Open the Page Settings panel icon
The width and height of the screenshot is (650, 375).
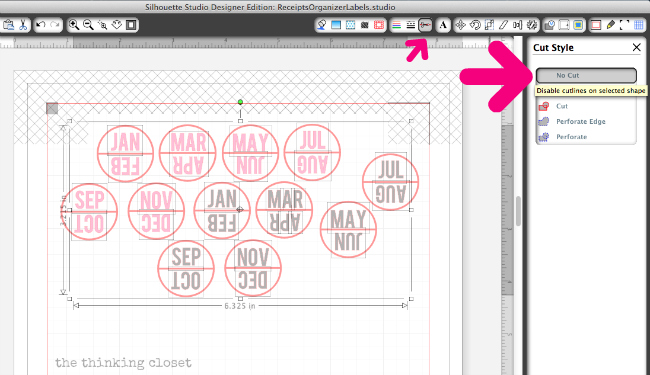click(x=596, y=25)
